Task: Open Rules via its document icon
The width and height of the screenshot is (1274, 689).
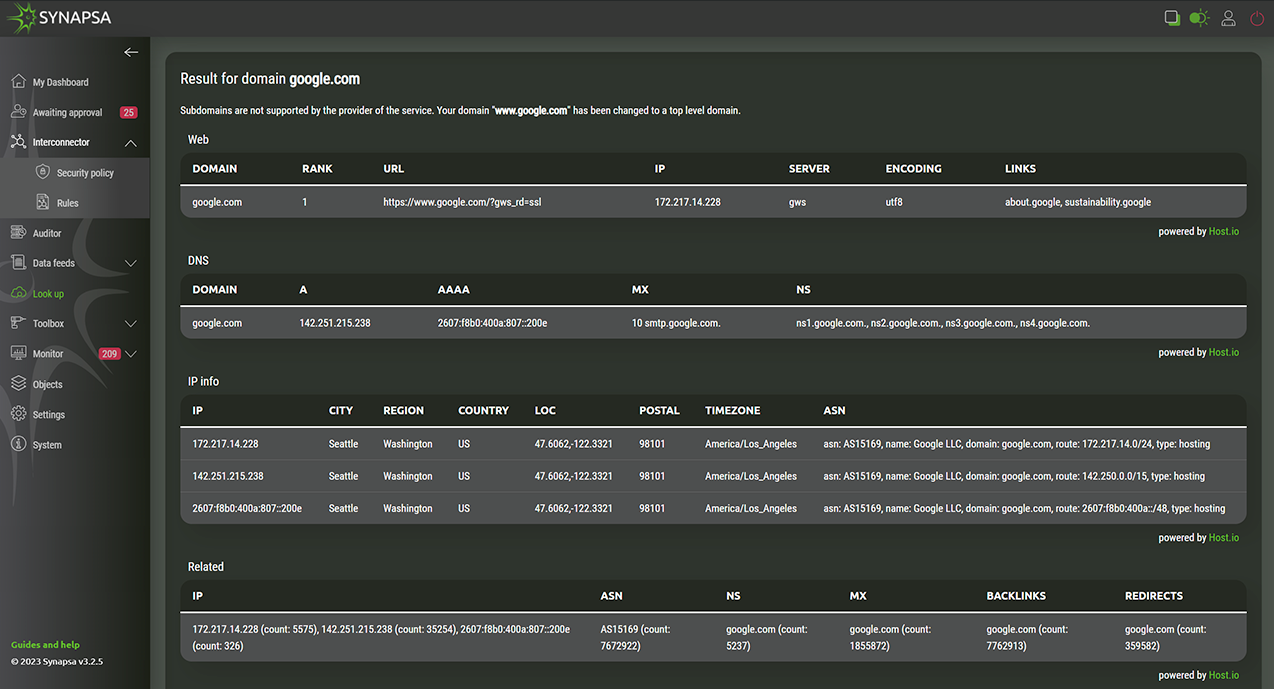Action: [43, 202]
